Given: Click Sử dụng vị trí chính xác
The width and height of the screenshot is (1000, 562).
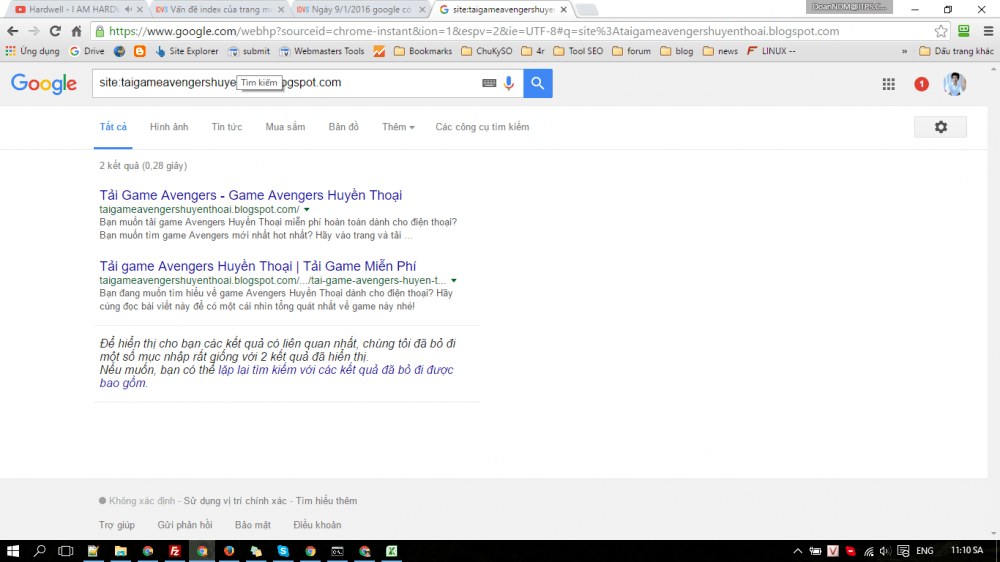Looking at the screenshot, I should [x=235, y=501].
